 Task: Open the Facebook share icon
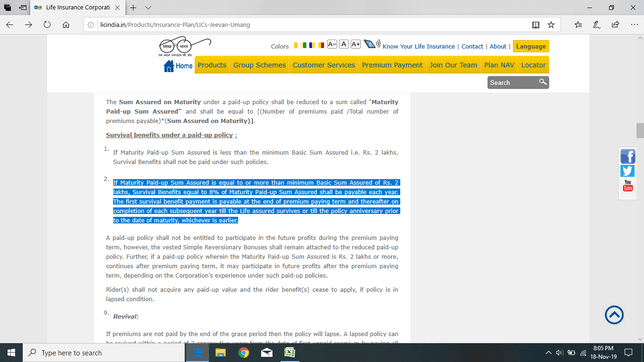point(628,157)
